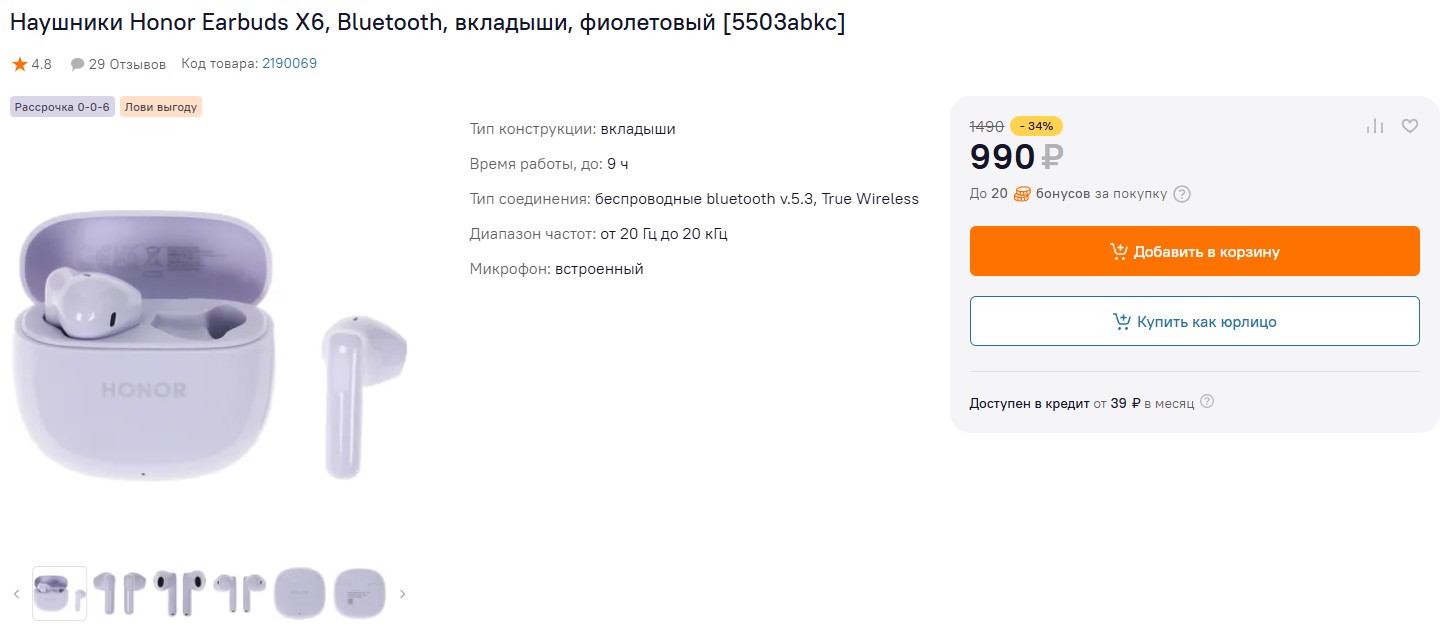This screenshot has height=636, width=1447.
Task: Select the Лови выгоду badge
Action: pyautogui.click(x=161, y=107)
